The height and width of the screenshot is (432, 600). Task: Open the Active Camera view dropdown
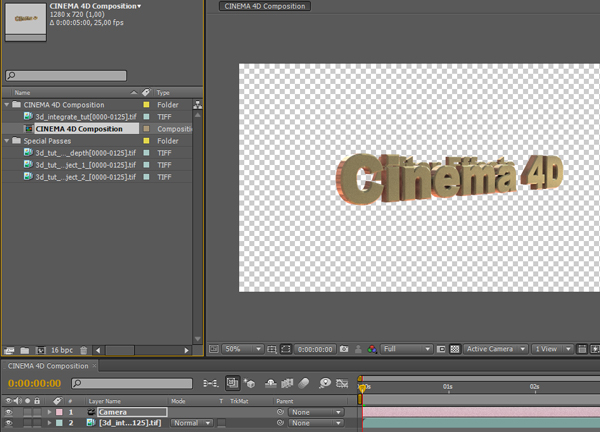coord(496,349)
